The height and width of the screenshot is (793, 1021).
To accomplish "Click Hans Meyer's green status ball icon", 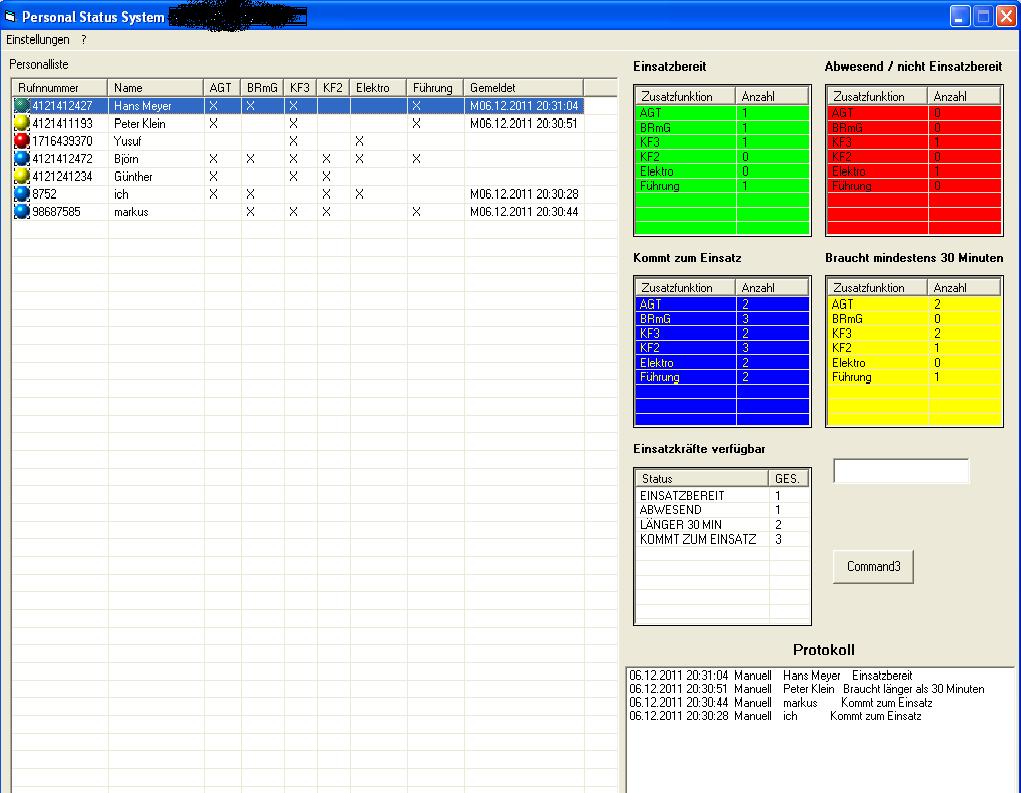I will click(x=22, y=106).
